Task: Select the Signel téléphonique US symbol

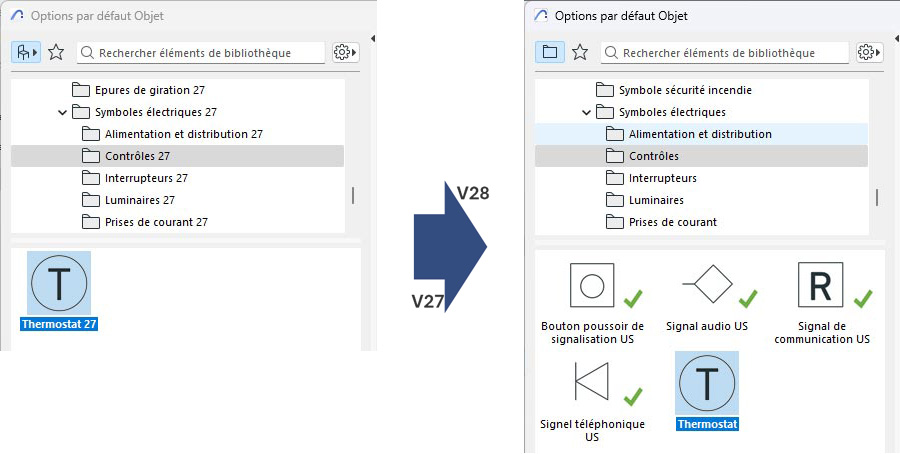Action: pos(592,381)
